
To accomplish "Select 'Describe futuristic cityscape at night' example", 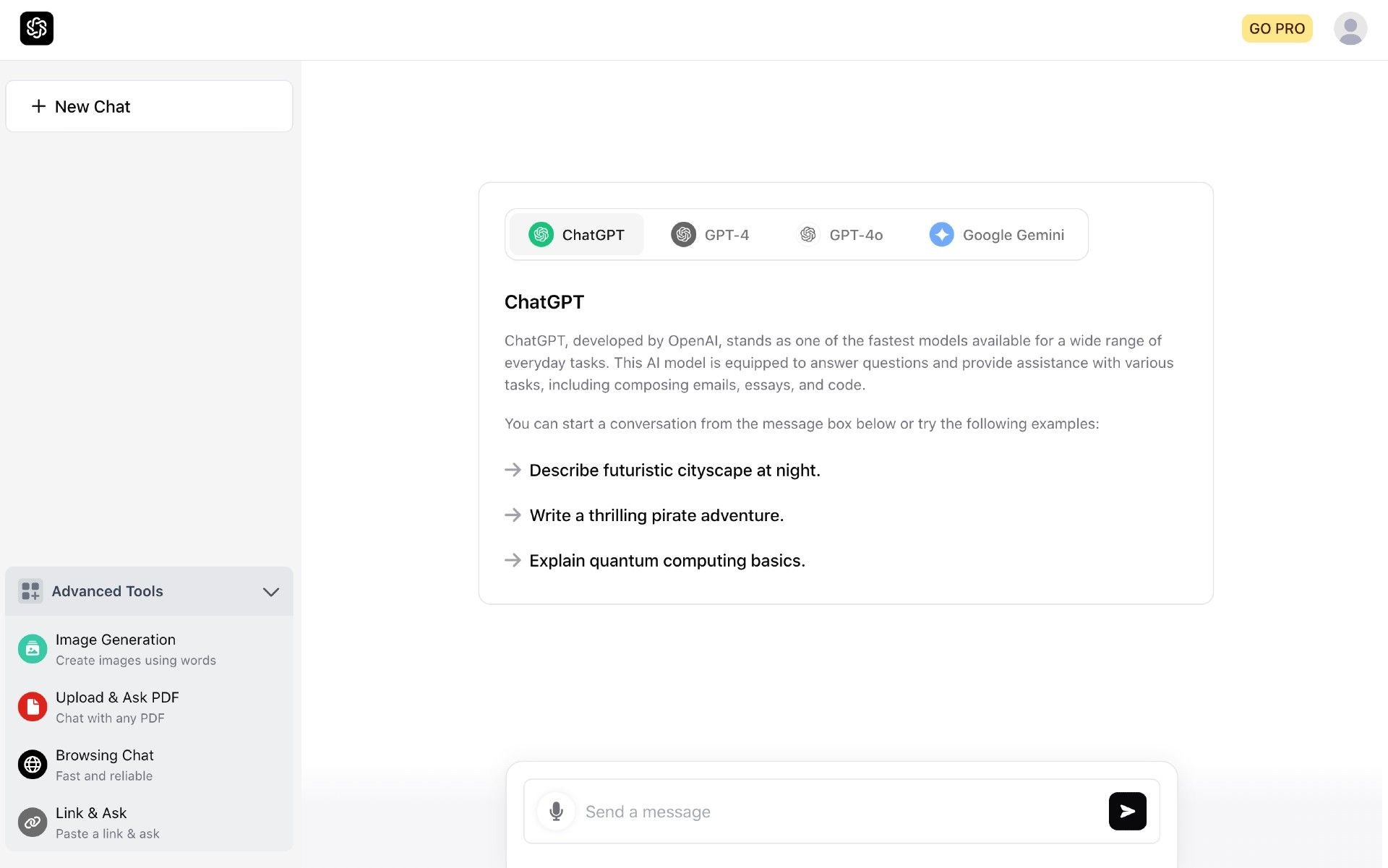I will pyautogui.click(x=675, y=469).
